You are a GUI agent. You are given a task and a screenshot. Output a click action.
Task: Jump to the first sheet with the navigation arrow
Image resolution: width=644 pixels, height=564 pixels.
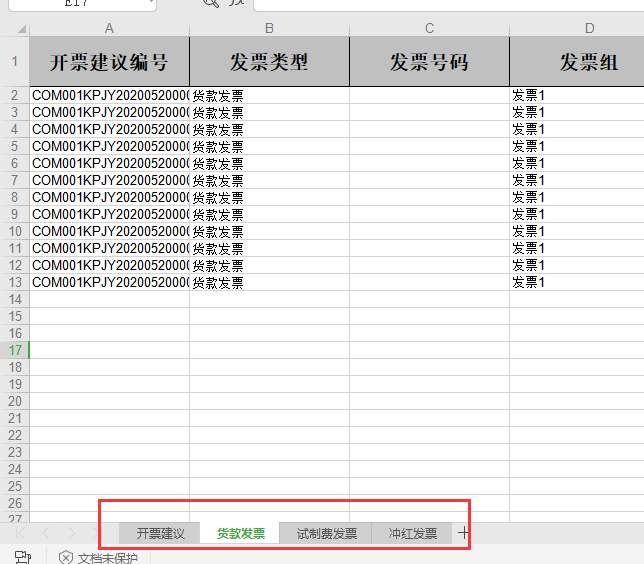tap(21, 533)
